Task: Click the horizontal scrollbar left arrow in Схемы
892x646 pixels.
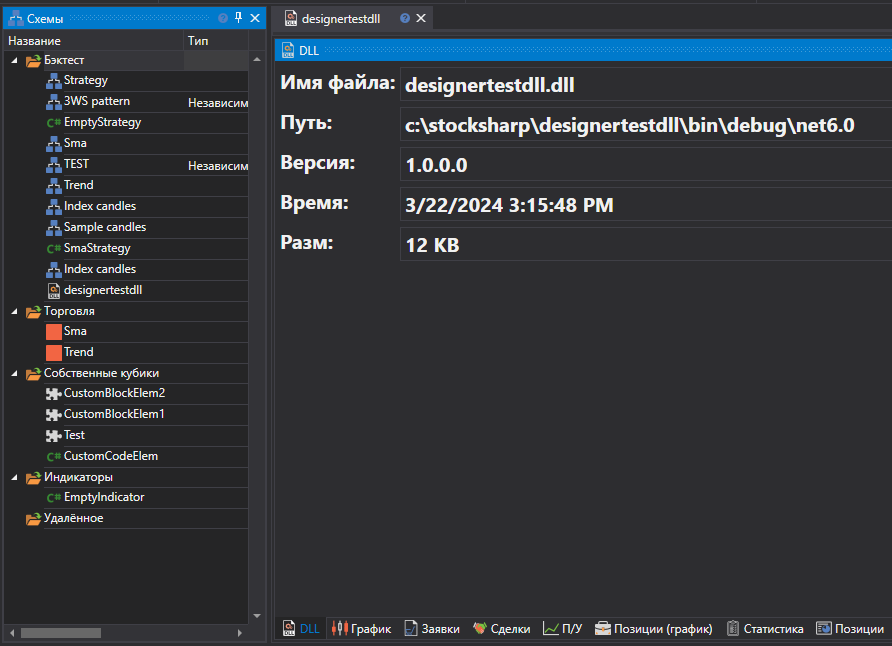Action: pyautogui.click(x=13, y=633)
